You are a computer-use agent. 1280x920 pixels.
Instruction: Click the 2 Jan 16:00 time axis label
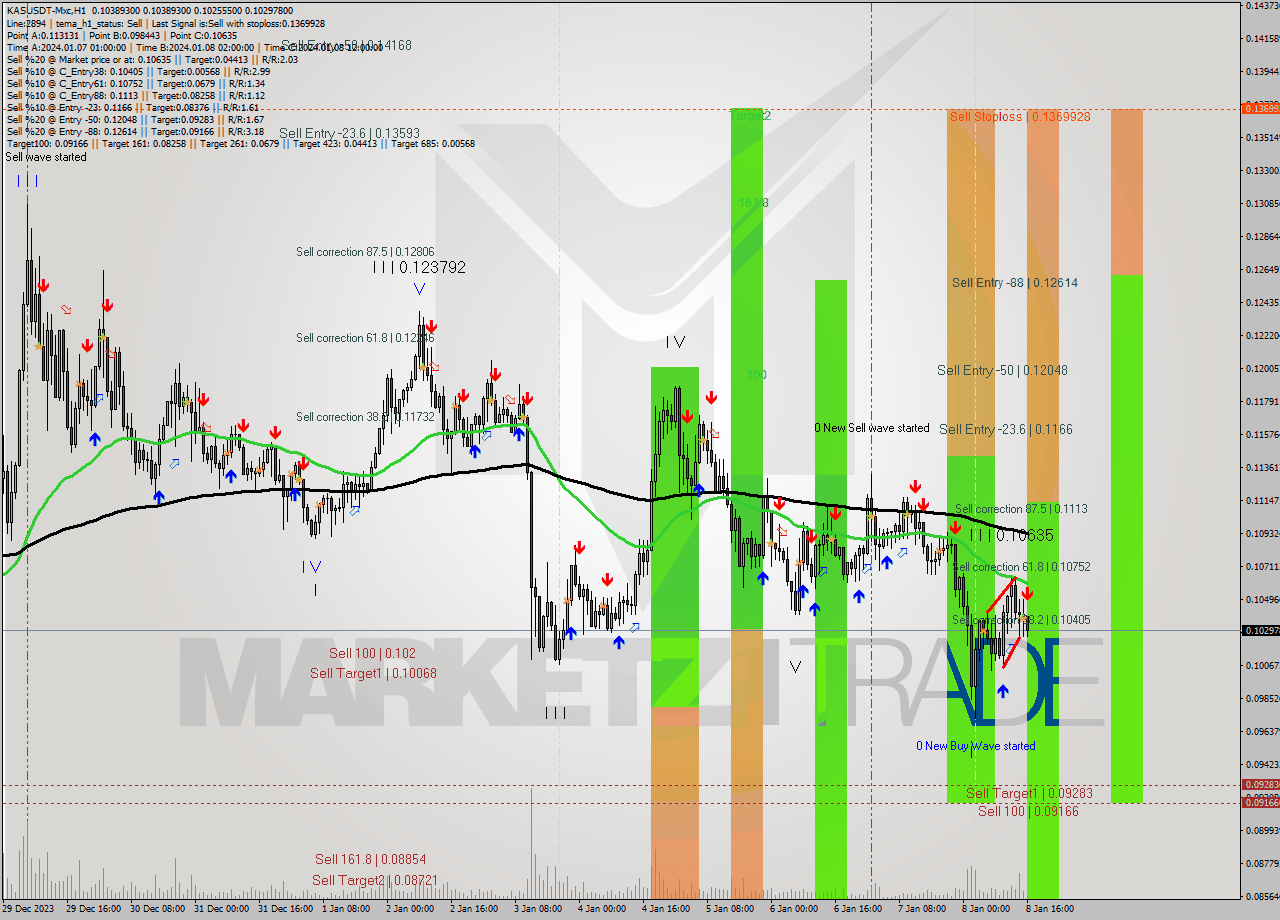pos(475,909)
